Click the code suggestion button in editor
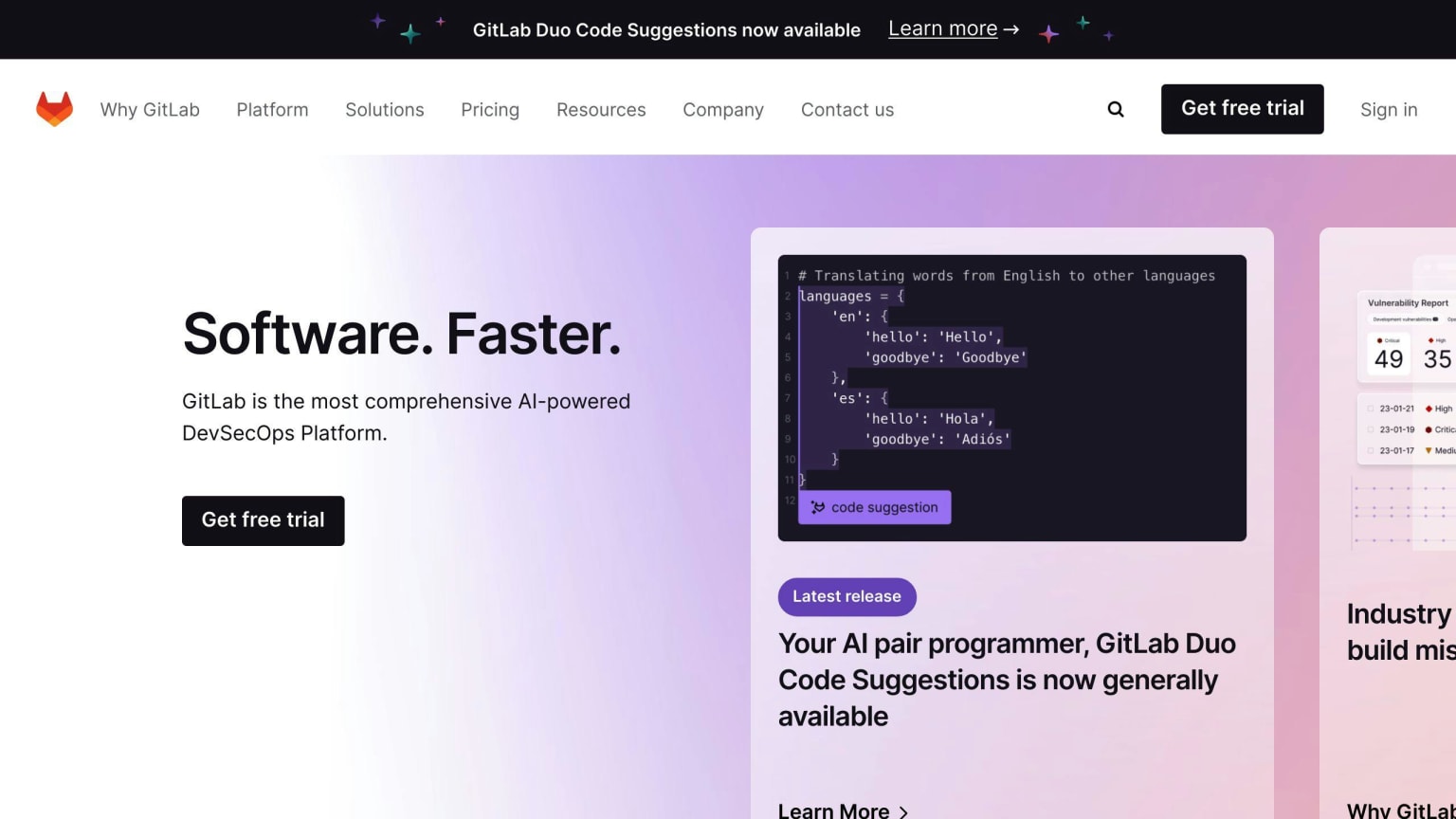 tap(875, 507)
